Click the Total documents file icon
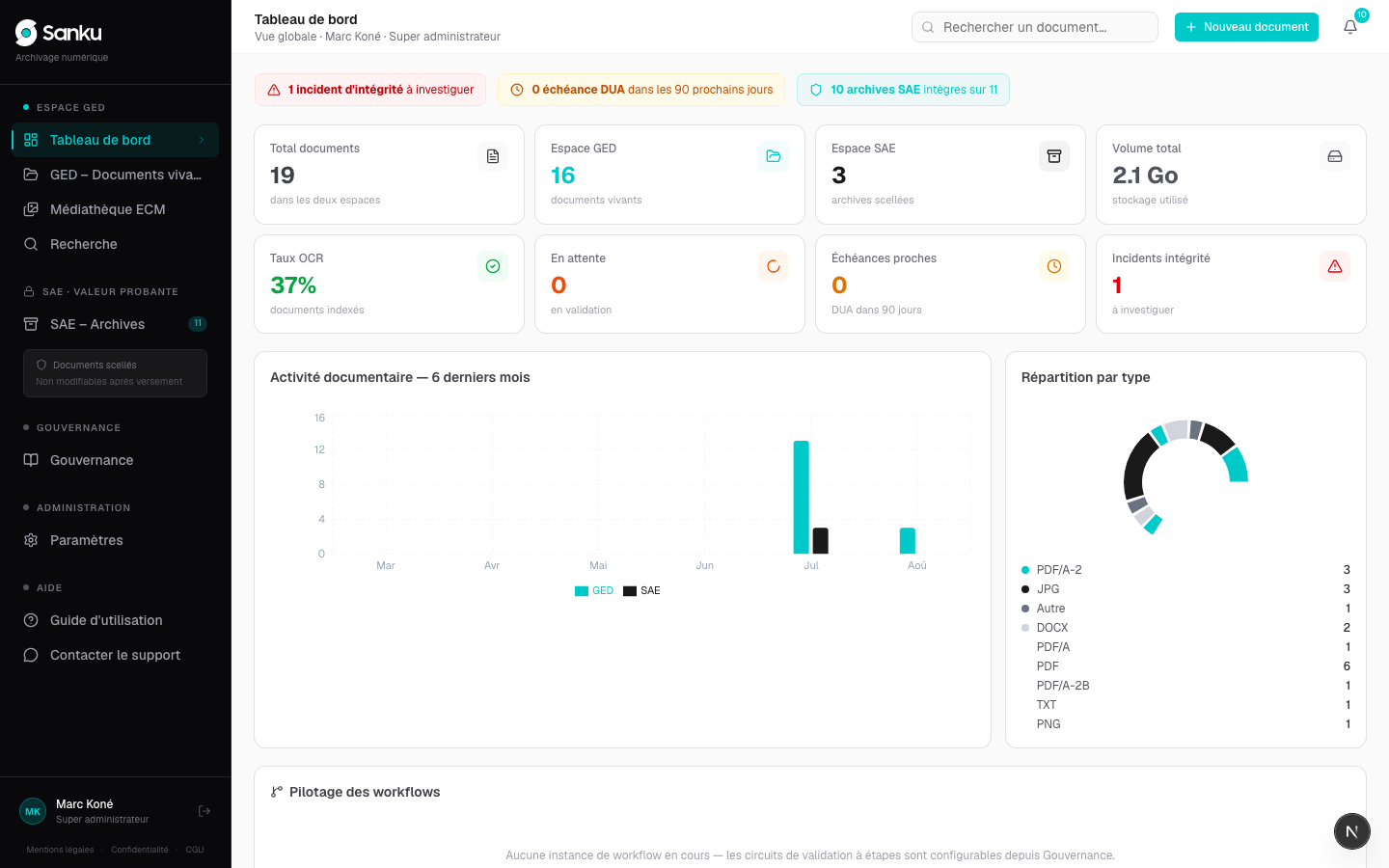Image resolution: width=1389 pixels, height=868 pixels. coord(493,156)
